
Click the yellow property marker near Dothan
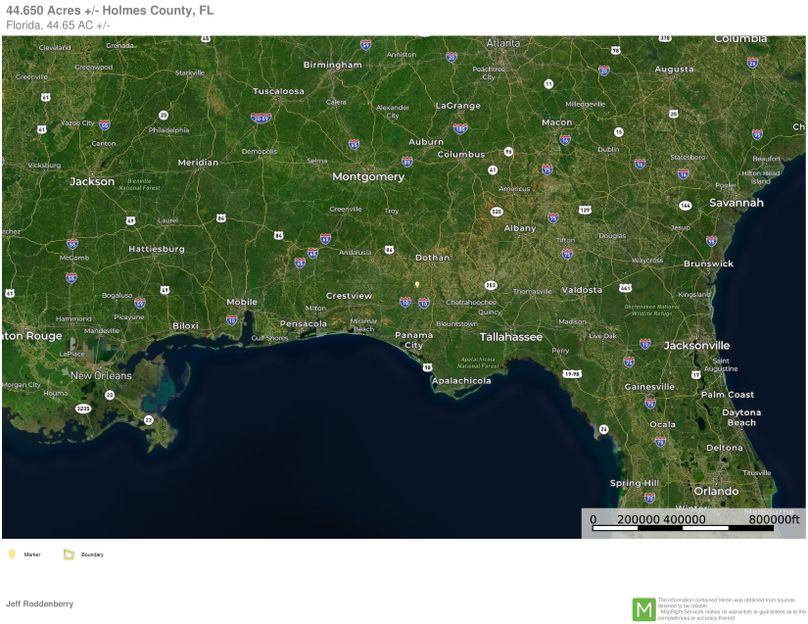[418, 284]
